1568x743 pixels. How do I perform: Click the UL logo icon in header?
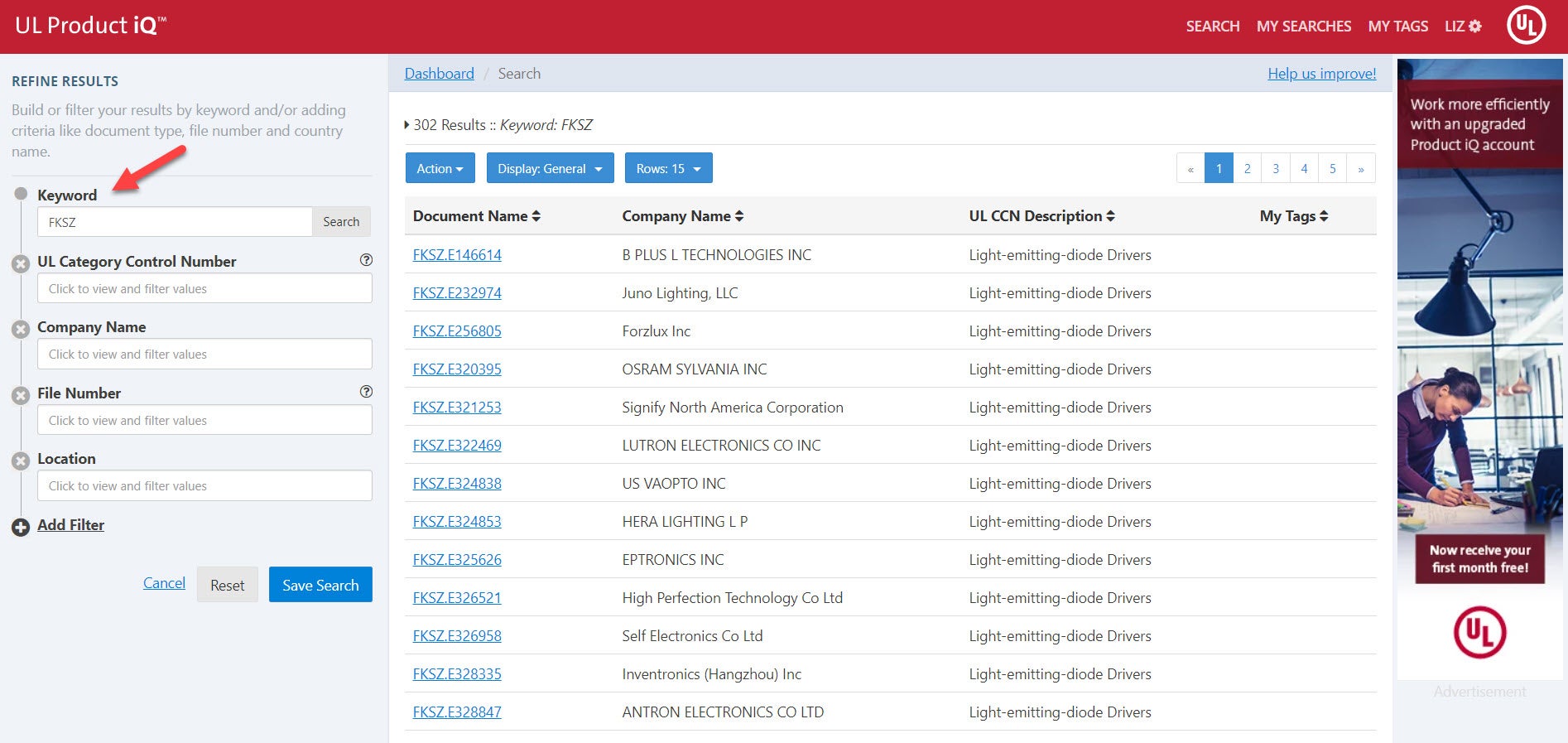pyautogui.click(x=1526, y=26)
